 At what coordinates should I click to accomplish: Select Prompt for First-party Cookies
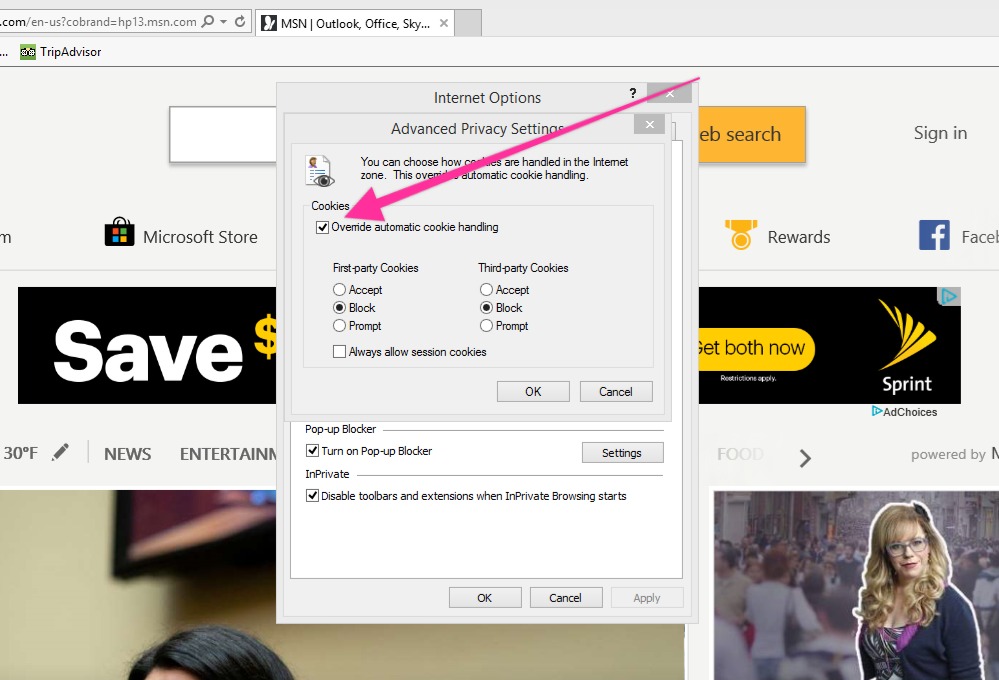pyautogui.click(x=340, y=326)
